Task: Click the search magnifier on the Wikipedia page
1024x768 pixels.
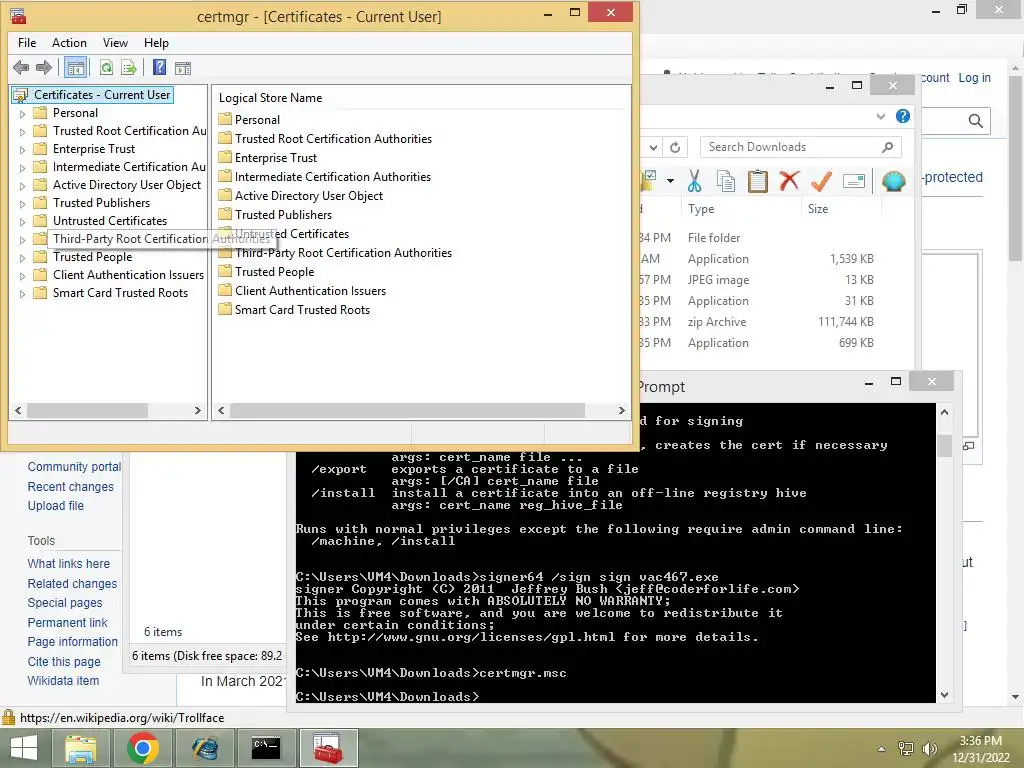Action: [x=976, y=121]
